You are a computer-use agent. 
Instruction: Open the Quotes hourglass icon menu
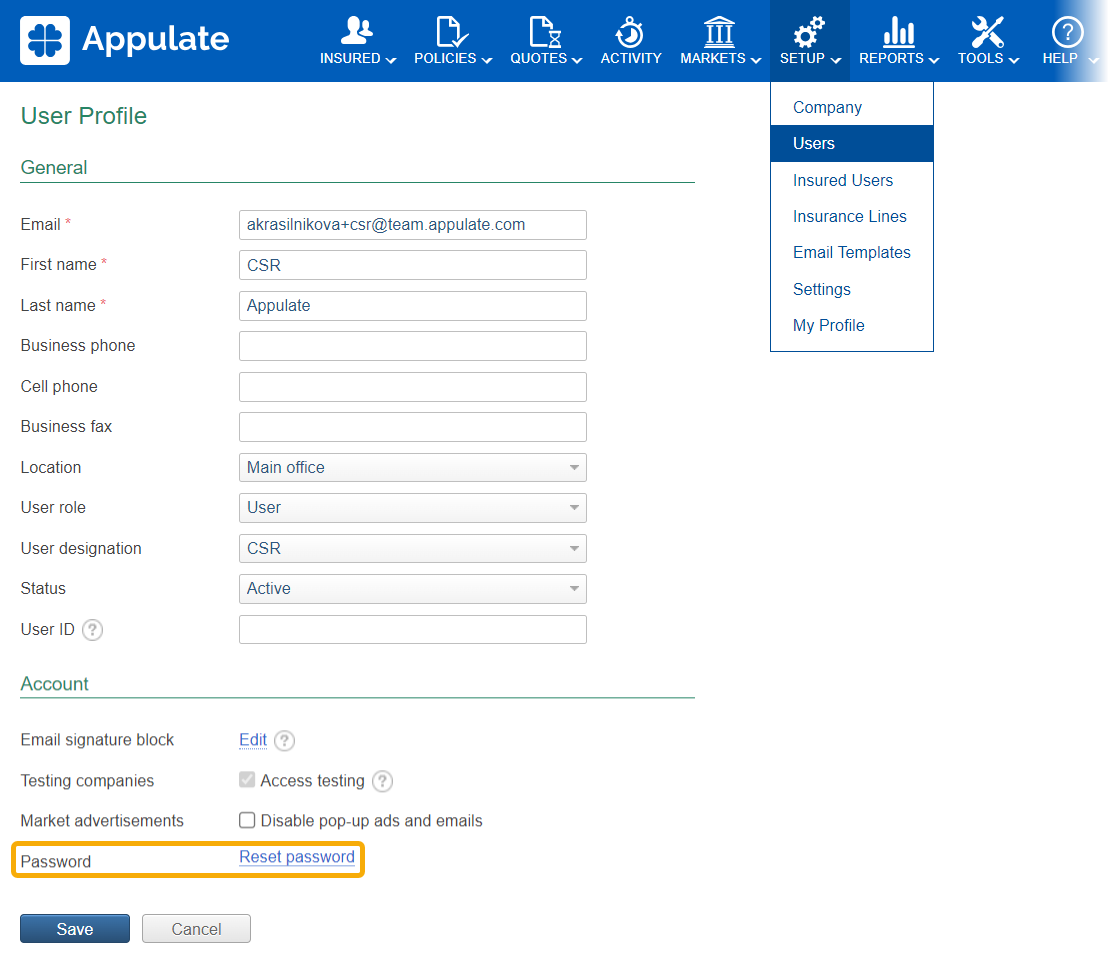(x=545, y=31)
